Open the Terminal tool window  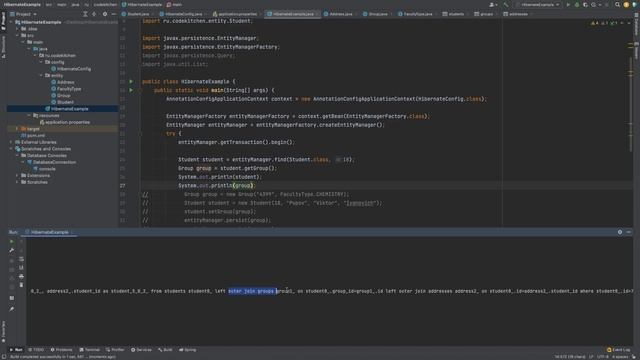pyautogui.click(x=89, y=350)
